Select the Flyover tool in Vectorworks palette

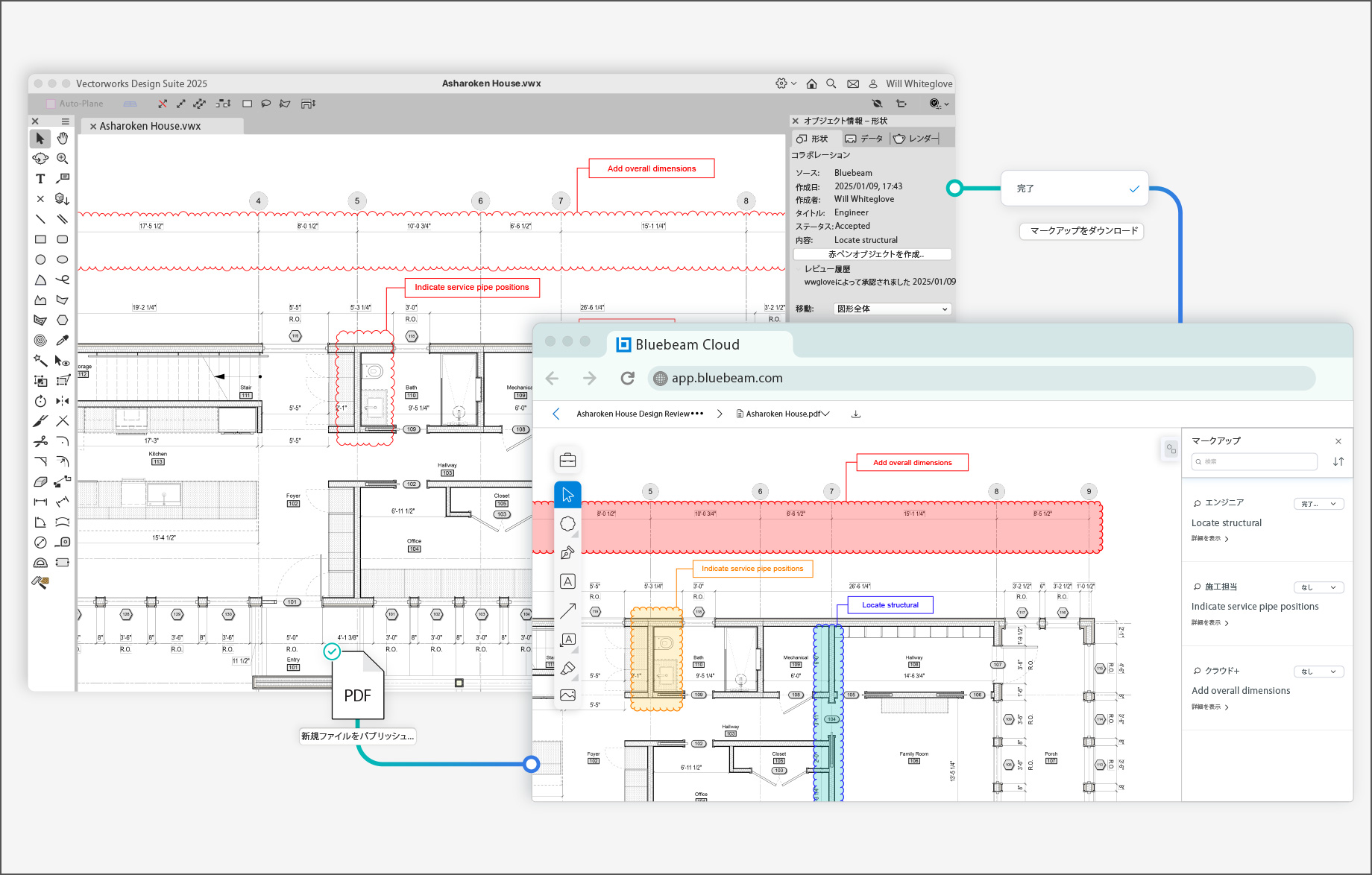(40, 159)
